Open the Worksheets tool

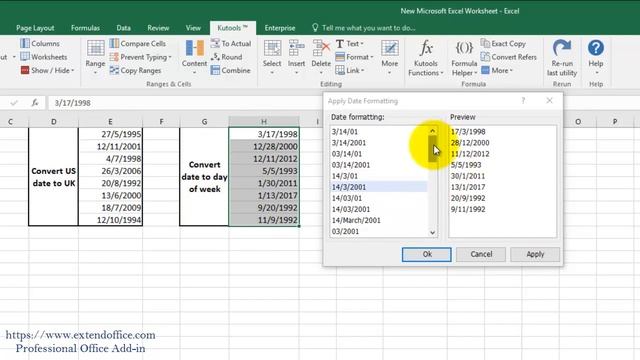[44, 57]
